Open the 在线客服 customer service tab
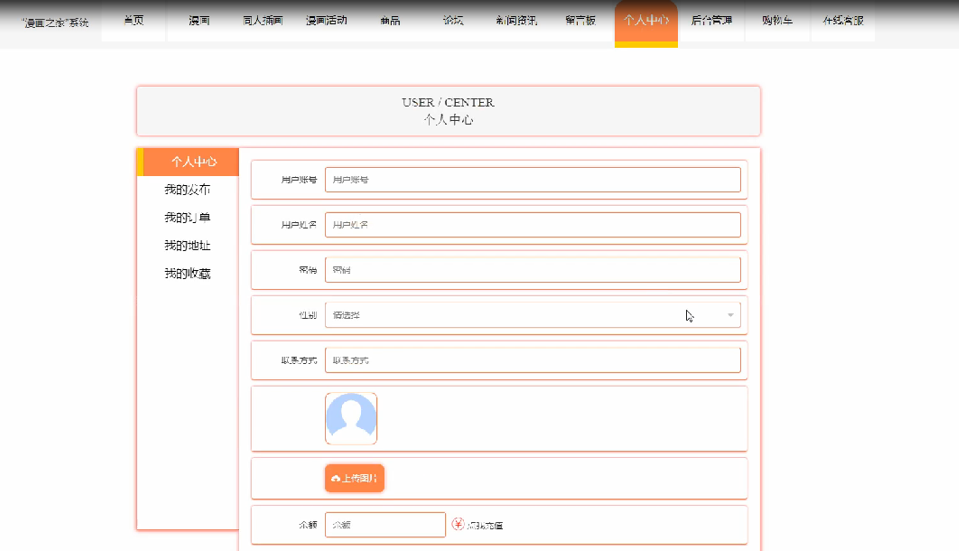This screenshot has width=959, height=552. pos(843,20)
